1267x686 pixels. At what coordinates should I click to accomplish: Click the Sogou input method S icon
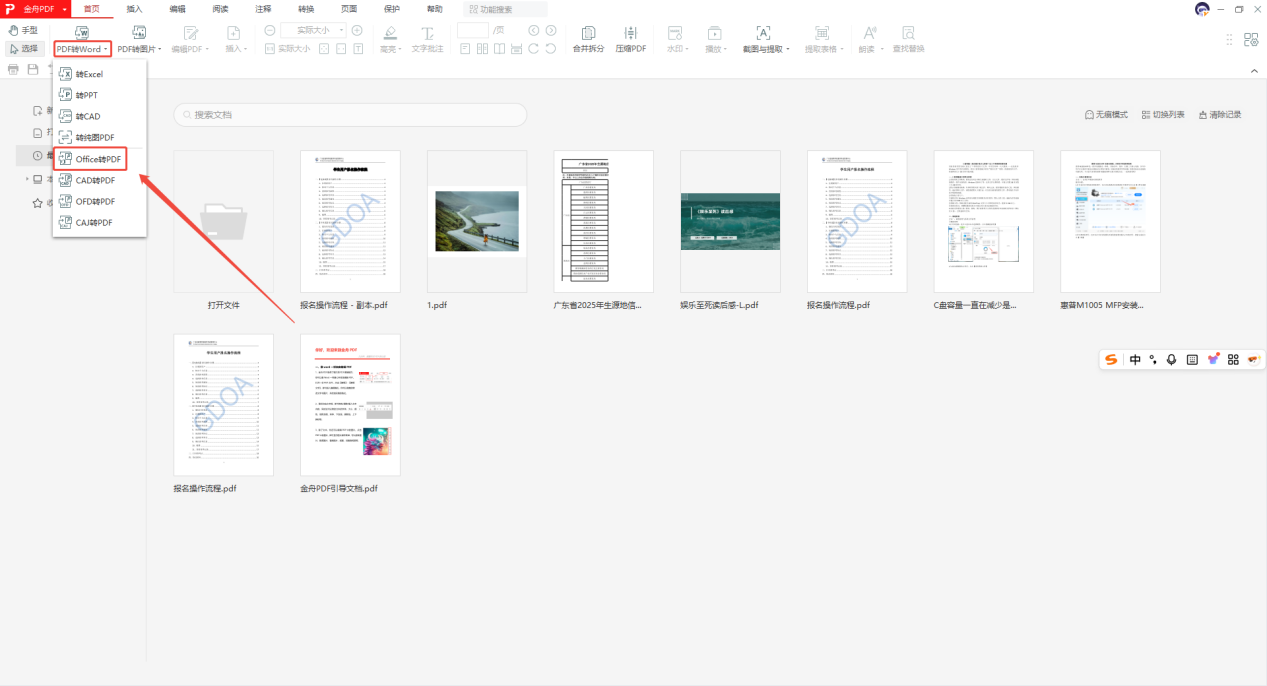pos(1112,359)
